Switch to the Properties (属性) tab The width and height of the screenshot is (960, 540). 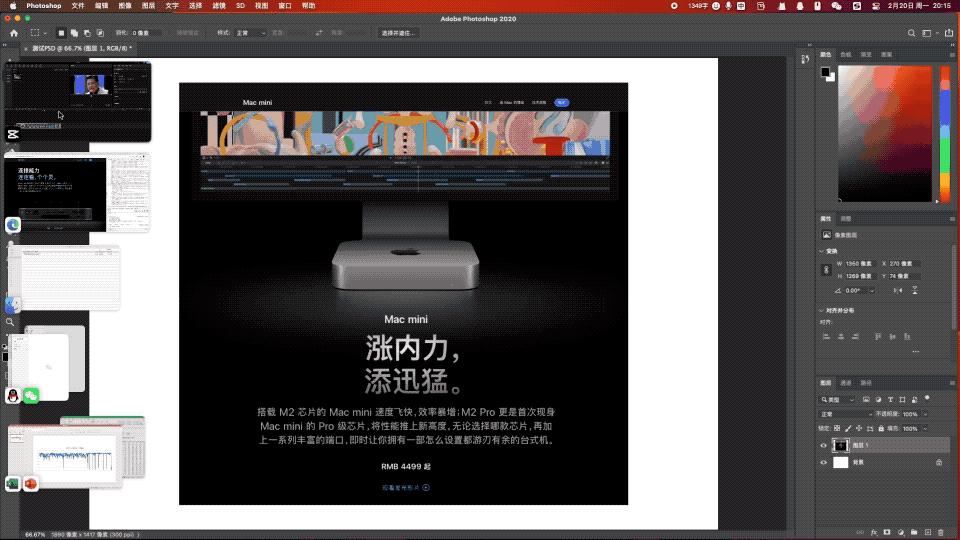click(826, 219)
